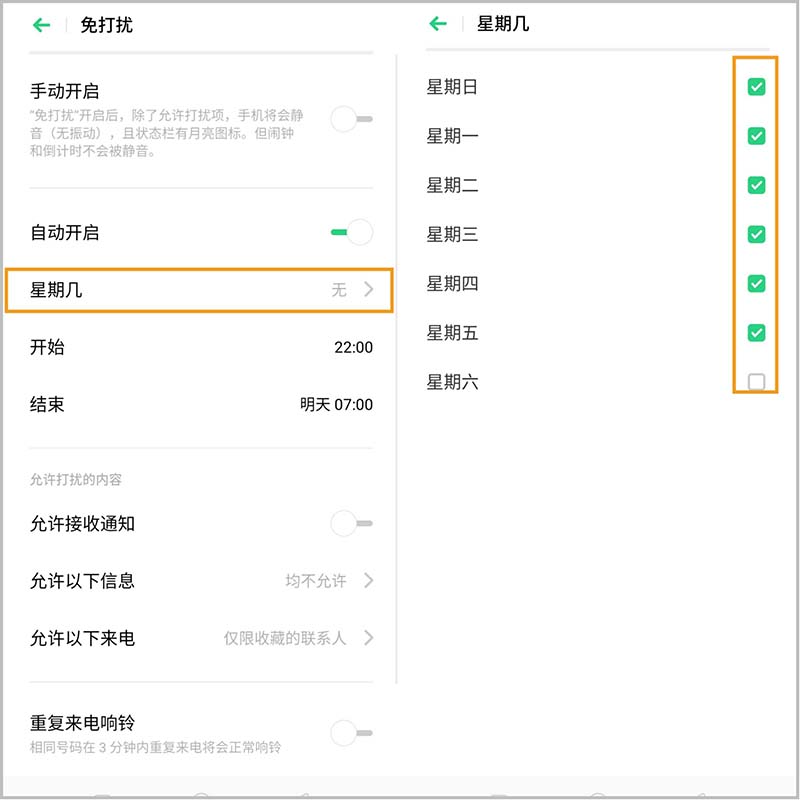Uncheck the 星期二 checkbox
The height and width of the screenshot is (800, 800).
tap(756, 185)
